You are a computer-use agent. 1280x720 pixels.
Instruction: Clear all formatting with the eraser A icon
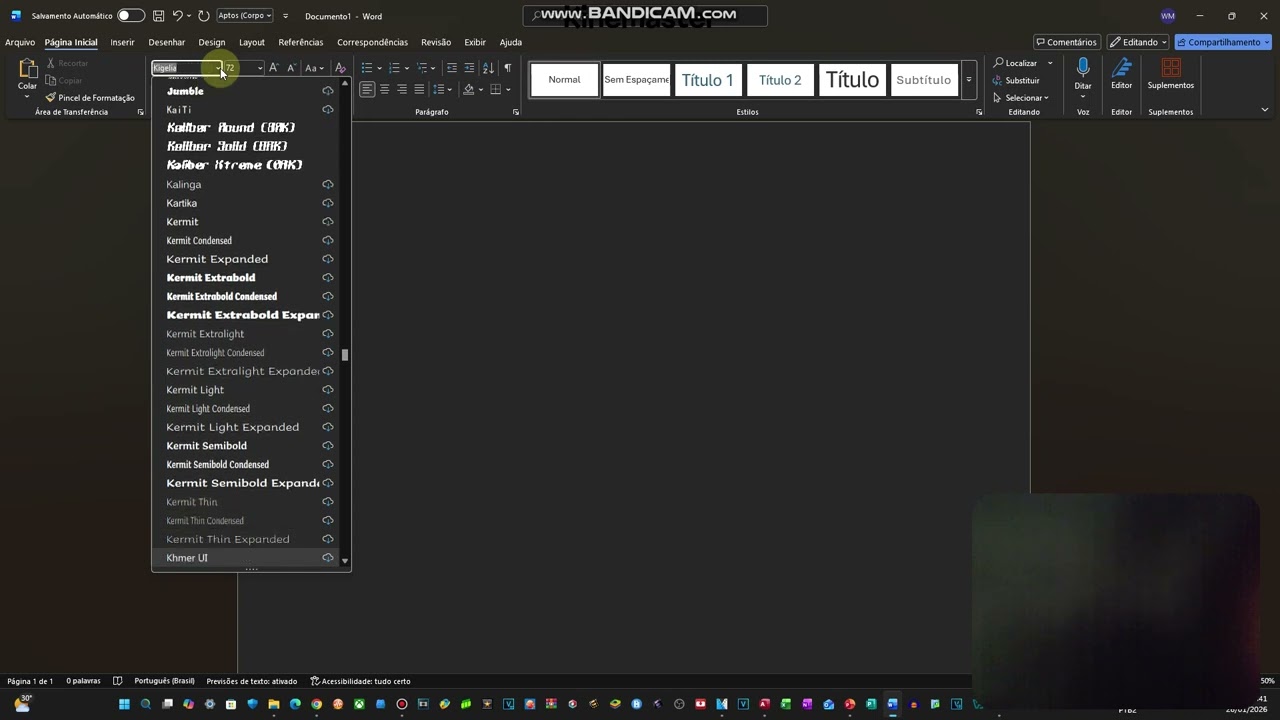pyautogui.click(x=340, y=68)
